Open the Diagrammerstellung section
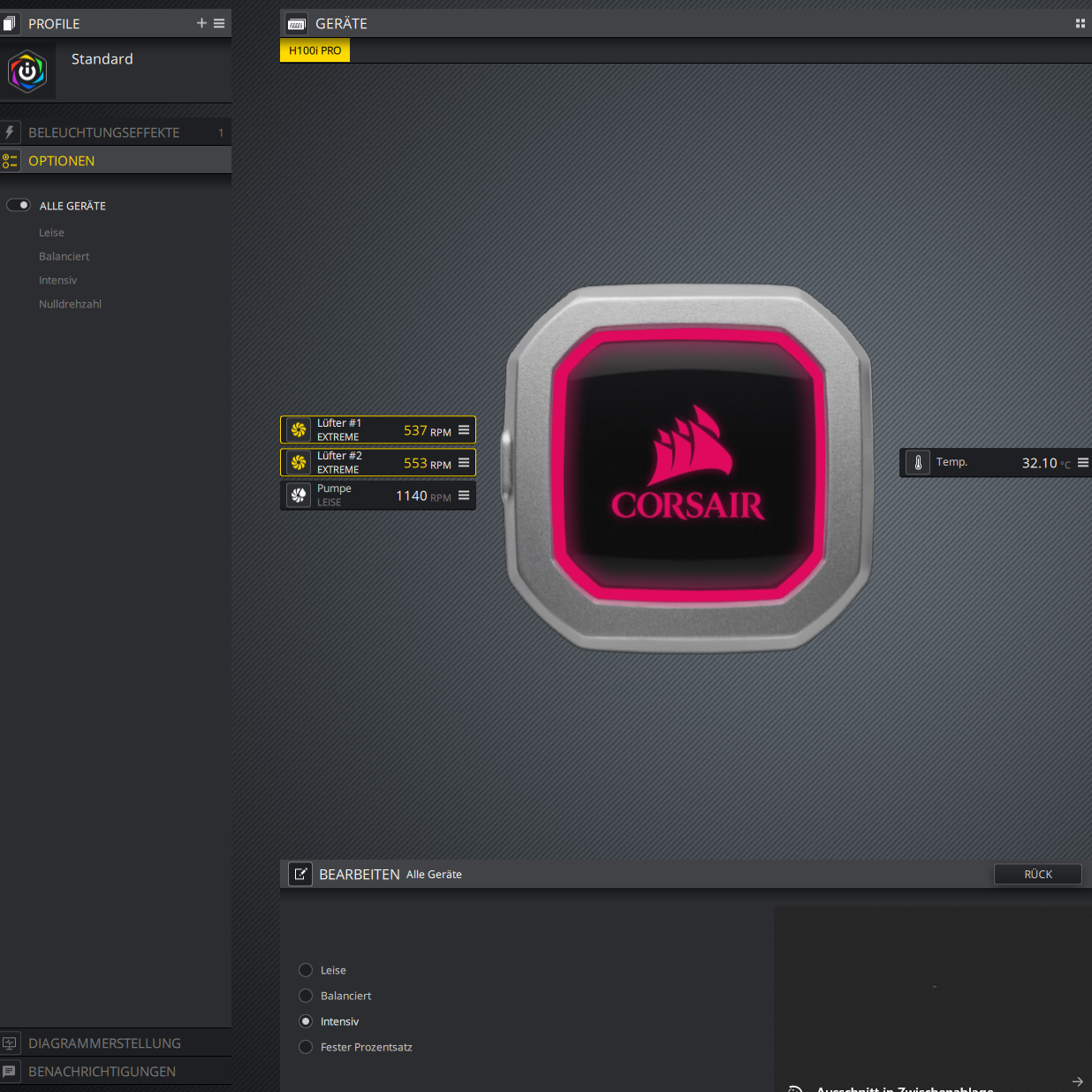 116,1043
